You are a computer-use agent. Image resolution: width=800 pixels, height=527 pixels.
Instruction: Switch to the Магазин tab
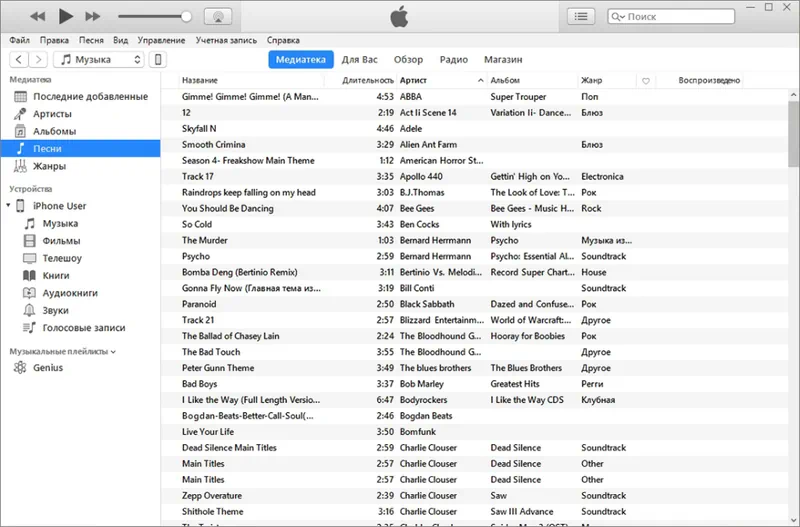503,60
